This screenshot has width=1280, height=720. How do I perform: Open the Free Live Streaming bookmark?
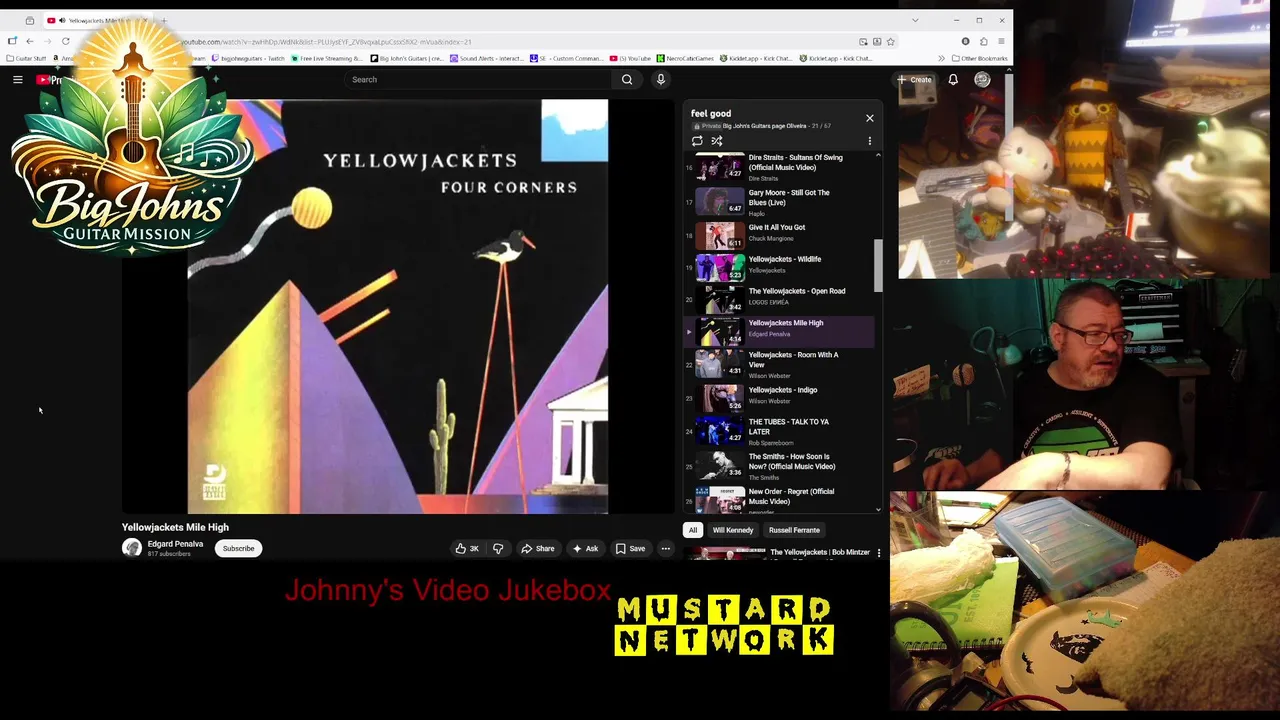tap(327, 58)
